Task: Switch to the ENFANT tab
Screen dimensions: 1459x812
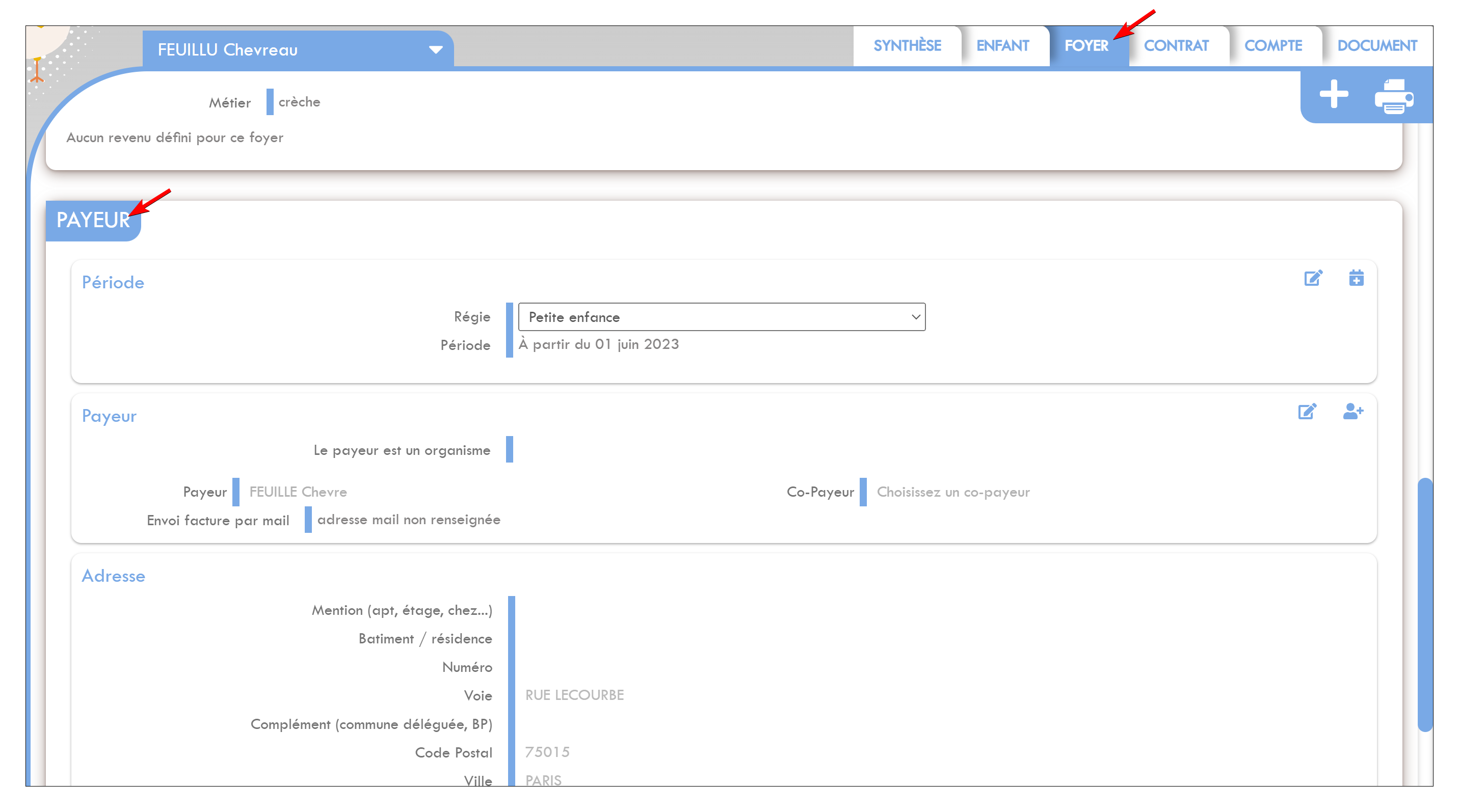Action: pyautogui.click(x=1002, y=46)
